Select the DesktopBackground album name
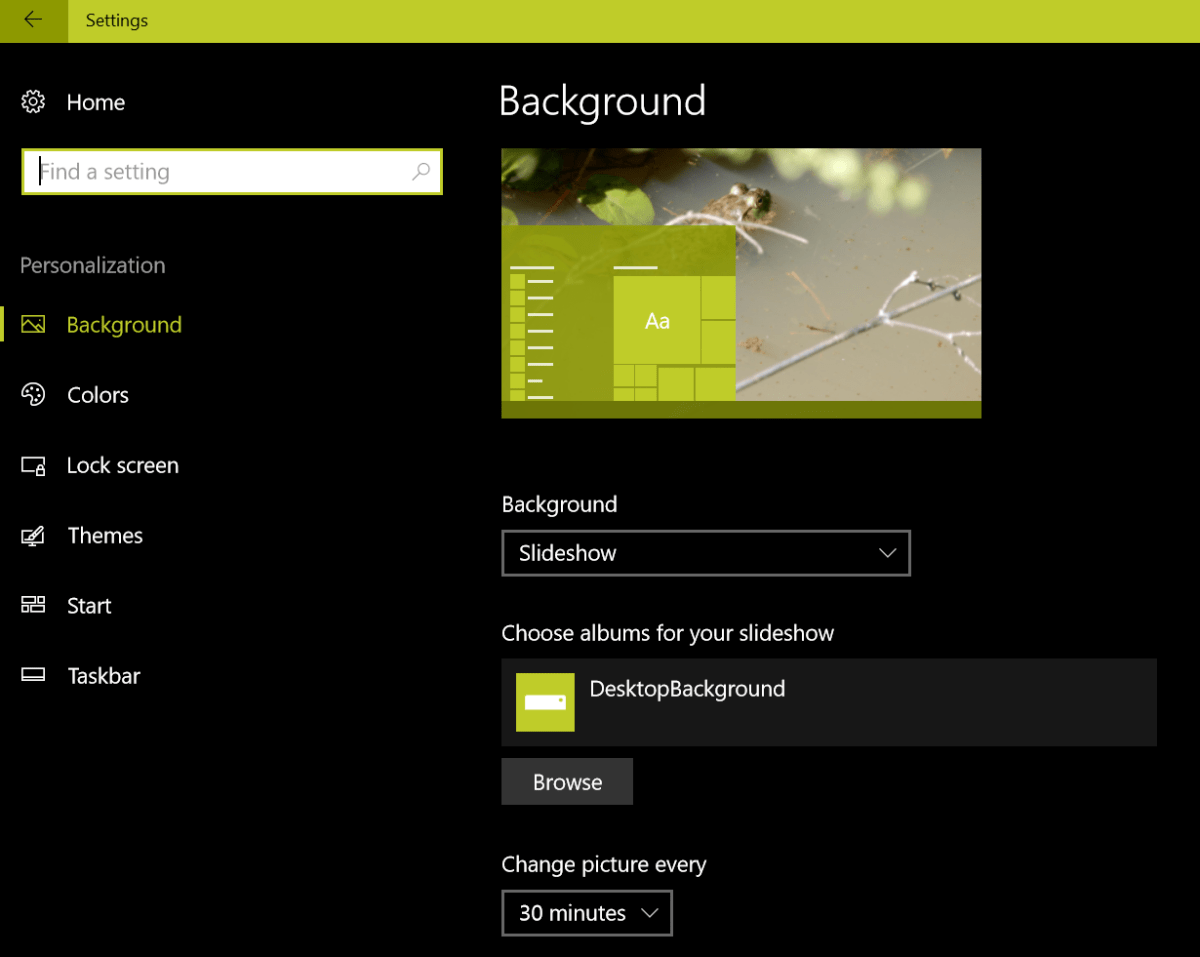1200x957 pixels. tap(687, 689)
